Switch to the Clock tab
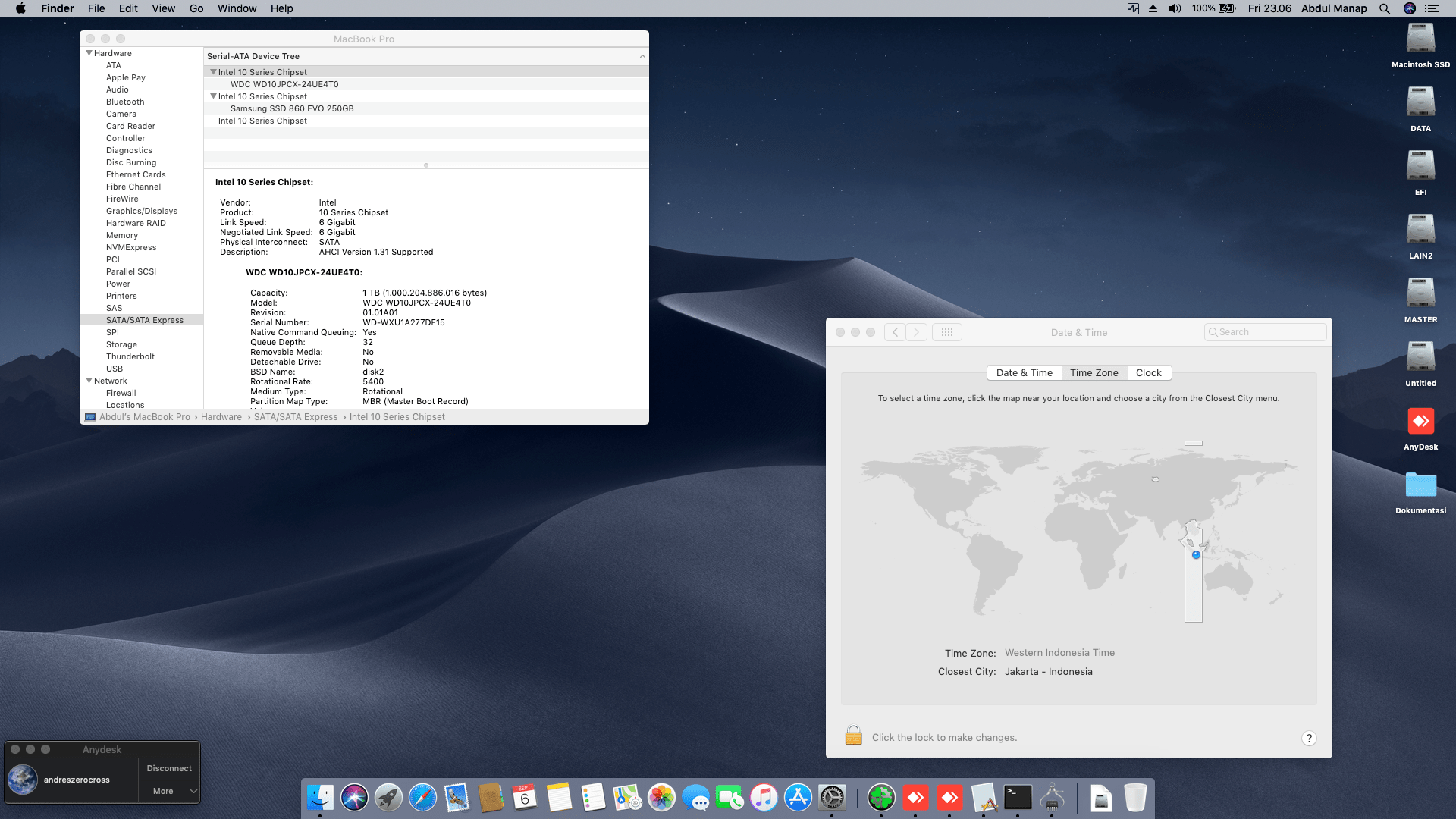 pos(1148,372)
